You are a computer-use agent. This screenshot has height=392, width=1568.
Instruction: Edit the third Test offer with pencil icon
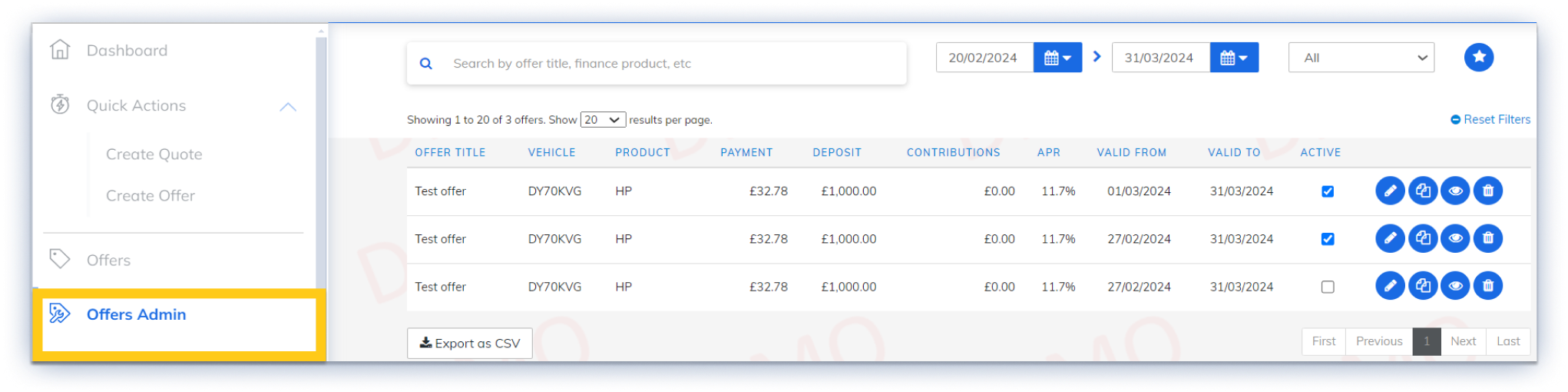(x=1389, y=286)
